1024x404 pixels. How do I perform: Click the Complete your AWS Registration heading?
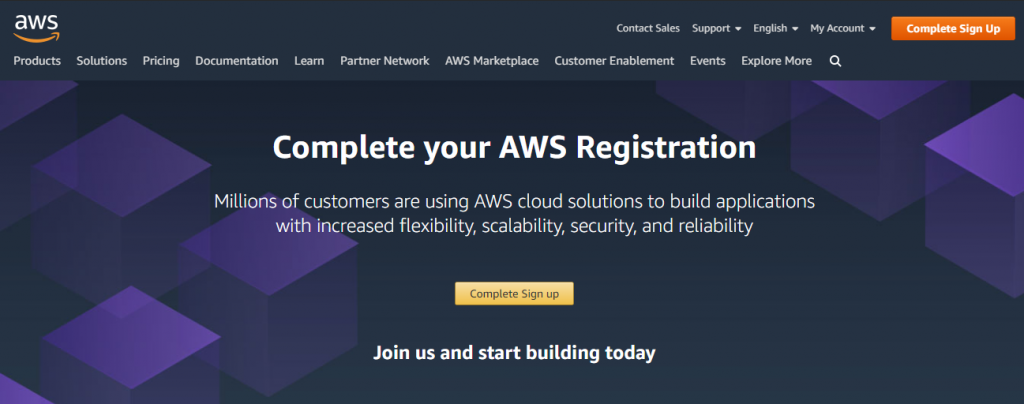pyautogui.click(x=514, y=148)
